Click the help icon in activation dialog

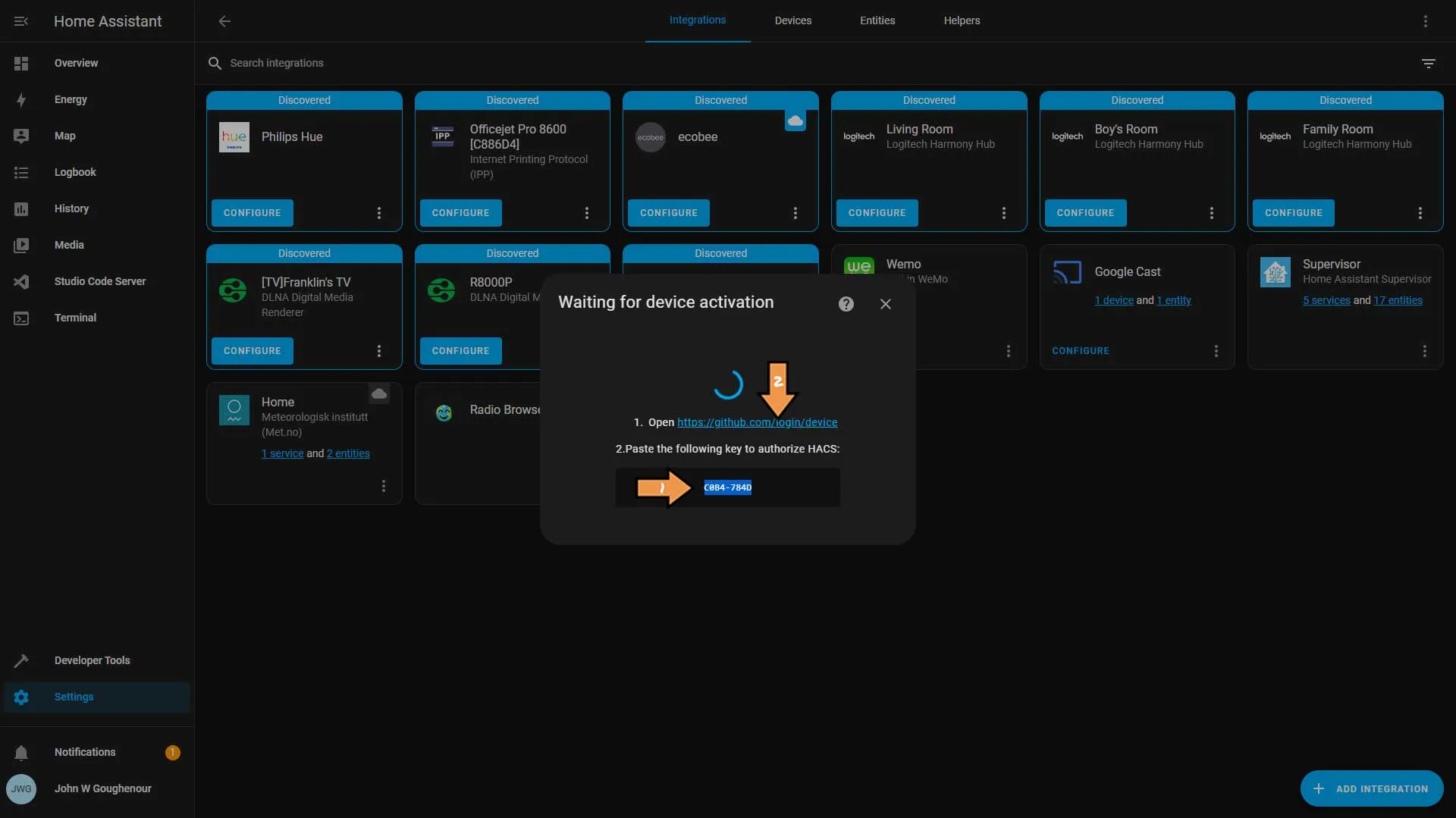point(846,304)
